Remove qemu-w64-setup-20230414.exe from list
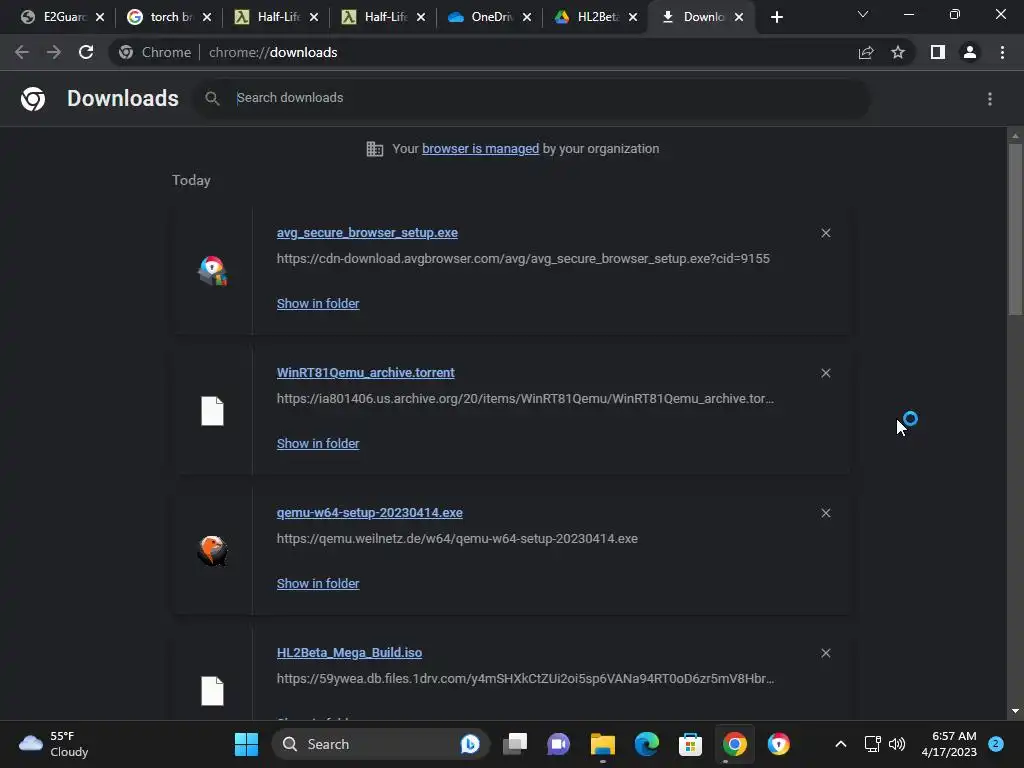 tap(826, 513)
